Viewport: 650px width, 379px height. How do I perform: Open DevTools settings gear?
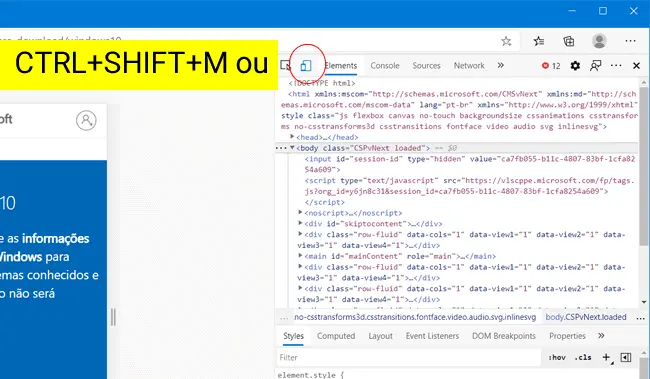click(575, 66)
